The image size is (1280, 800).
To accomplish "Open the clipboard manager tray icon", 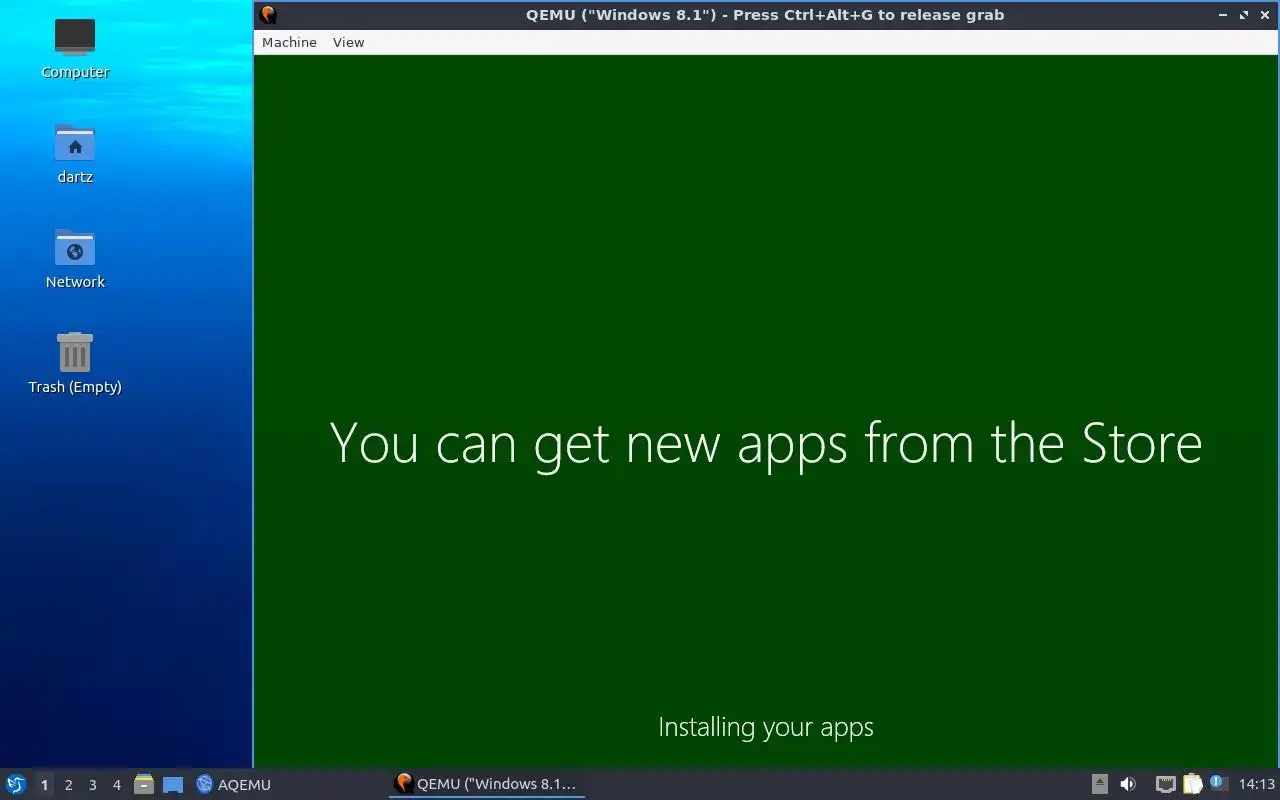I will pos(1192,784).
